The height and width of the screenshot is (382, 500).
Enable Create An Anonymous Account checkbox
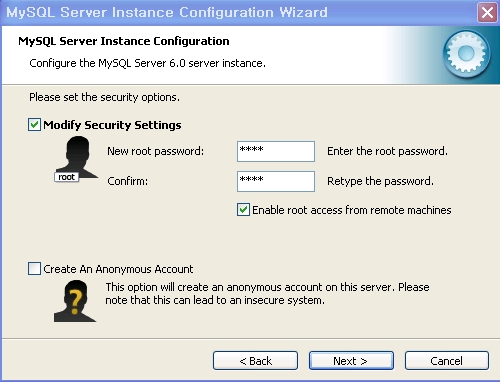[34, 269]
